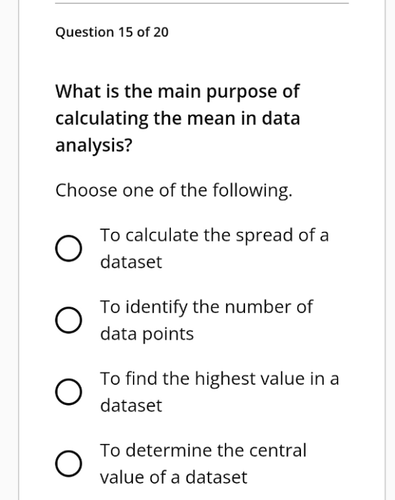Click the word 'mean' in the question
Screen dimensions: 395x500
click(211, 119)
